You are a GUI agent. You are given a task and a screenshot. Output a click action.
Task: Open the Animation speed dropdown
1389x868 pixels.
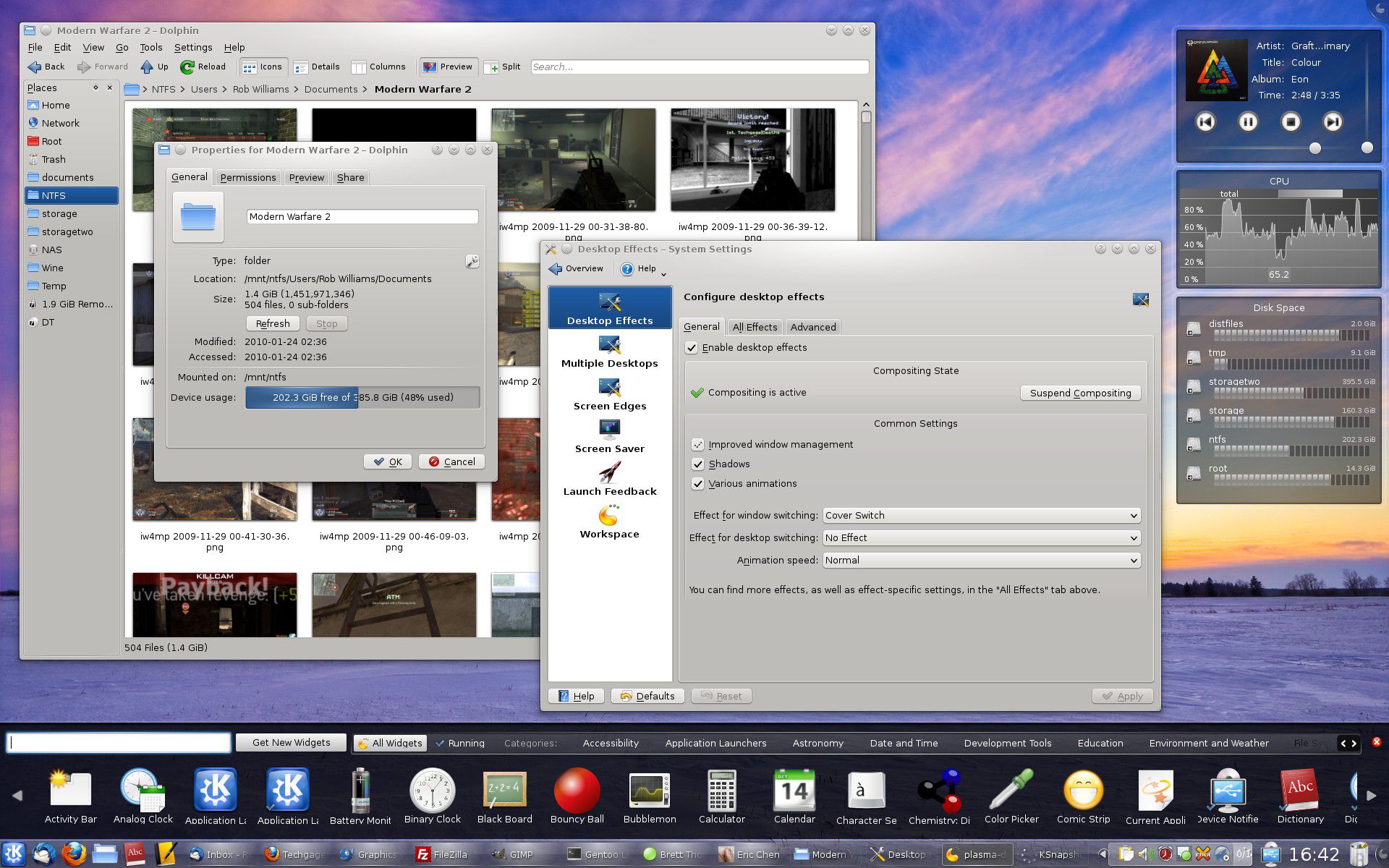click(981, 561)
